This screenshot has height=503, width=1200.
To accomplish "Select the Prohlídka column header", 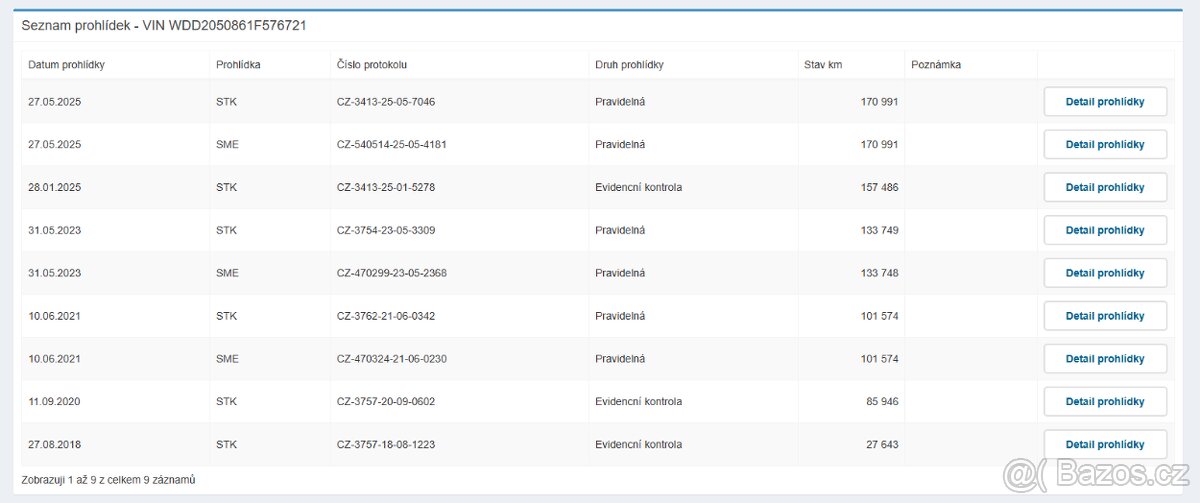I will tap(238, 65).
